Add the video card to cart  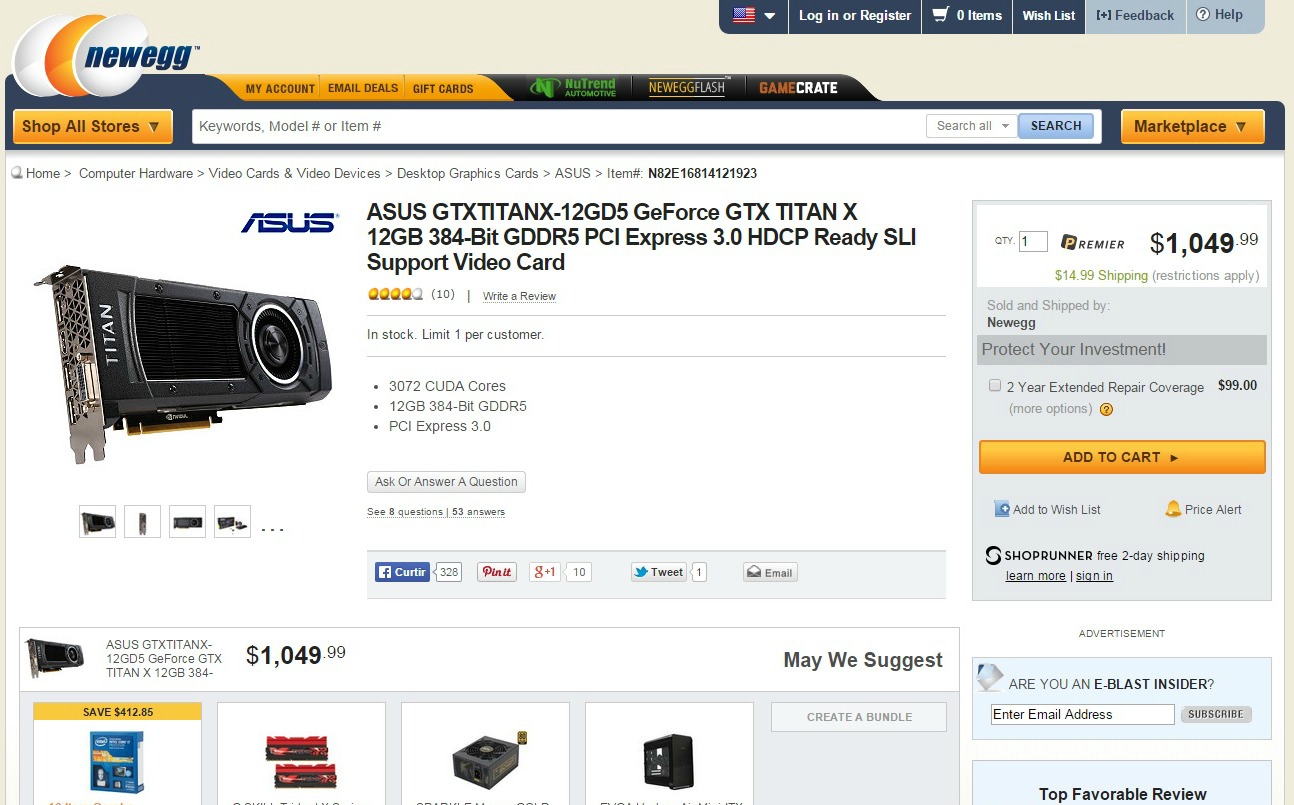point(1121,457)
